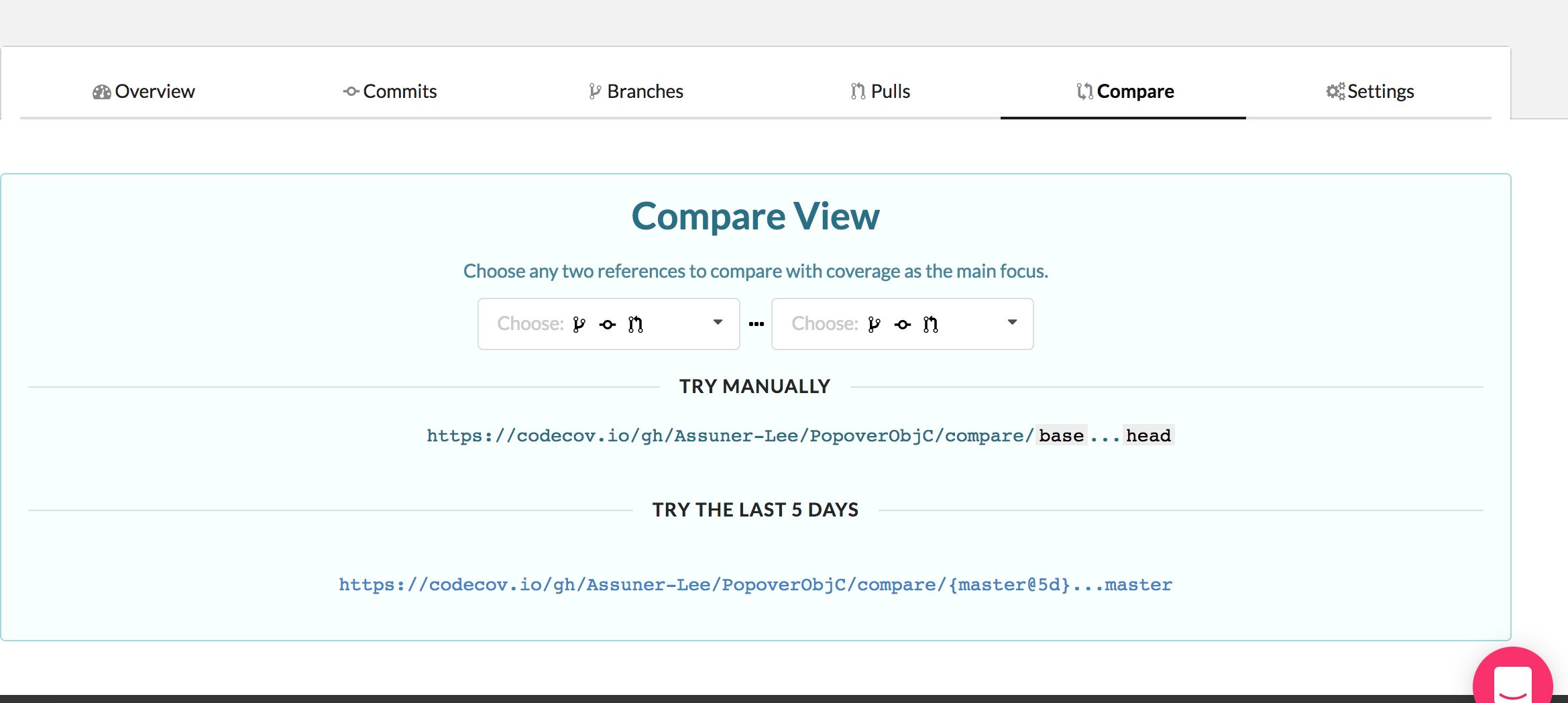Click the TRY THE LAST 5 DAYS label
The height and width of the screenshot is (703, 1568).
coord(755,510)
